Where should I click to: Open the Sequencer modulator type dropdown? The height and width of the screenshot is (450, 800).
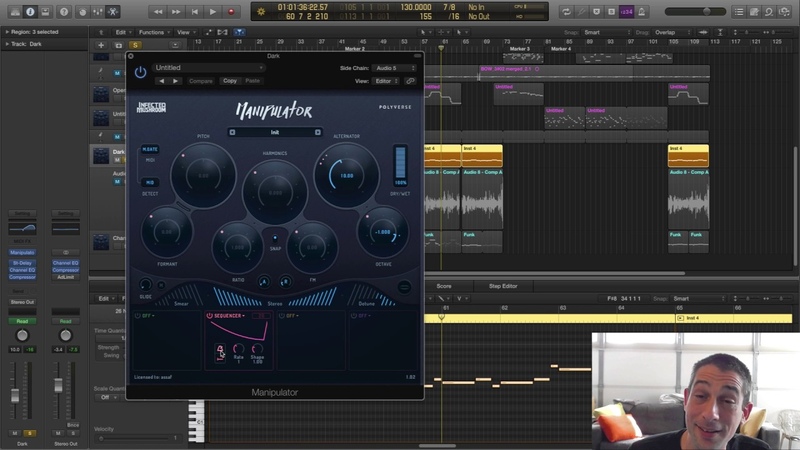pyautogui.click(x=230, y=316)
